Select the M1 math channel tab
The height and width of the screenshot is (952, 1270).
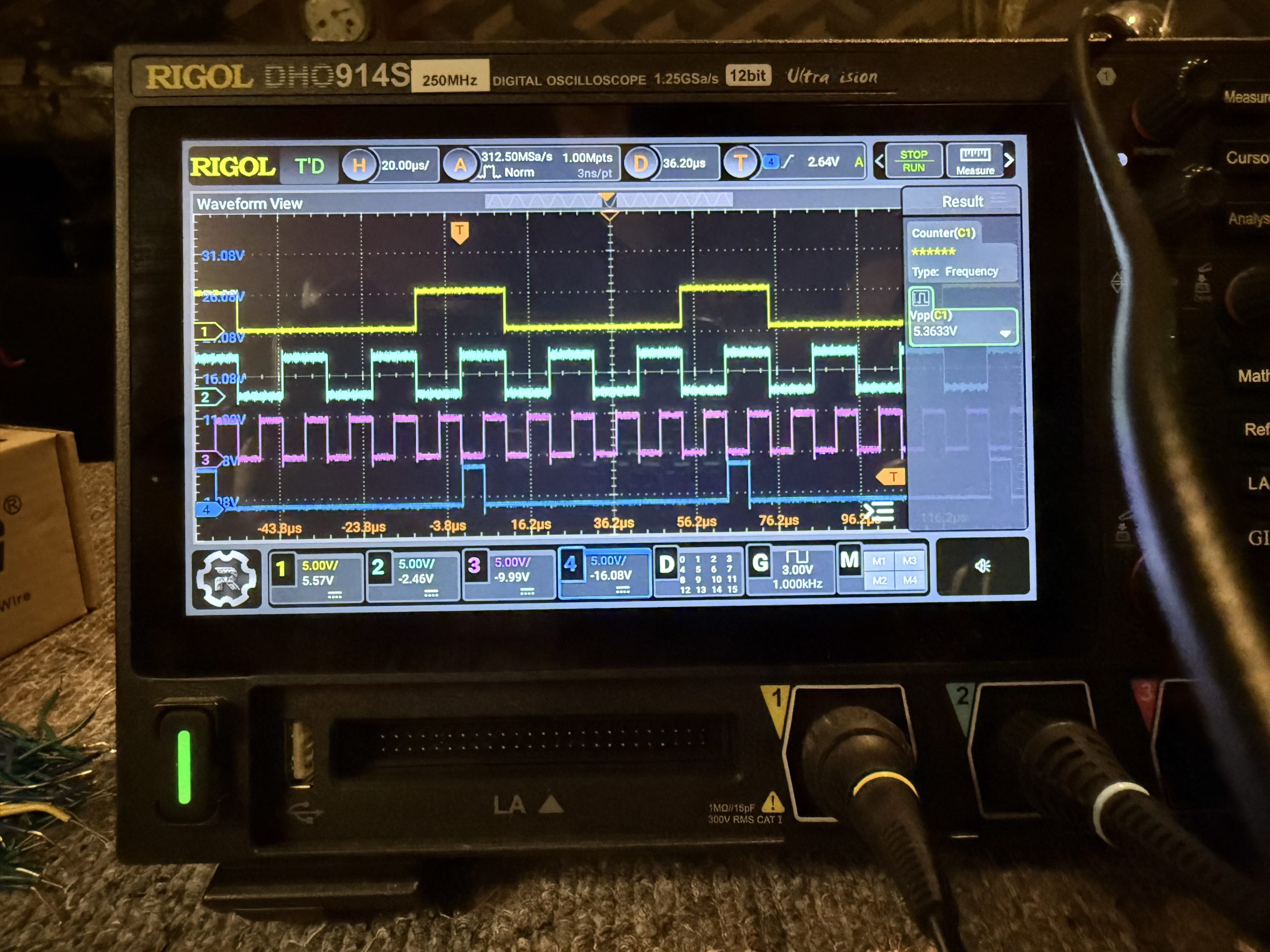(x=879, y=561)
